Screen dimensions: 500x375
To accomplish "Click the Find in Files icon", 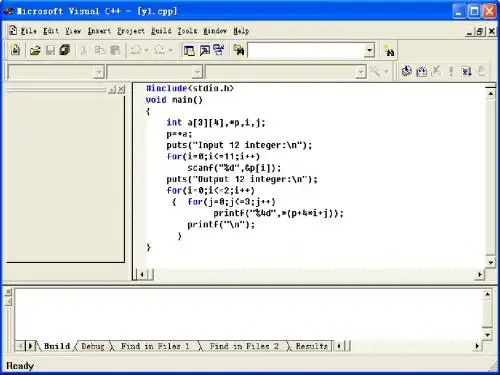I will click(239, 51).
